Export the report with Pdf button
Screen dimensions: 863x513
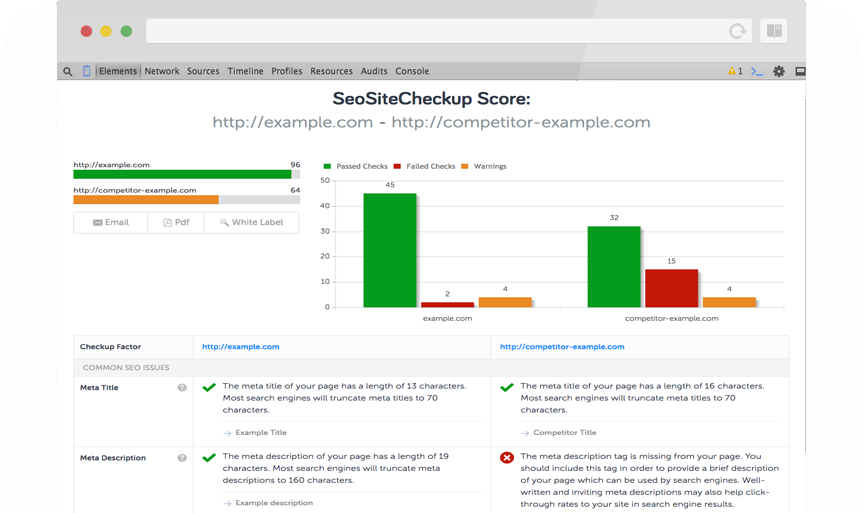coord(176,222)
